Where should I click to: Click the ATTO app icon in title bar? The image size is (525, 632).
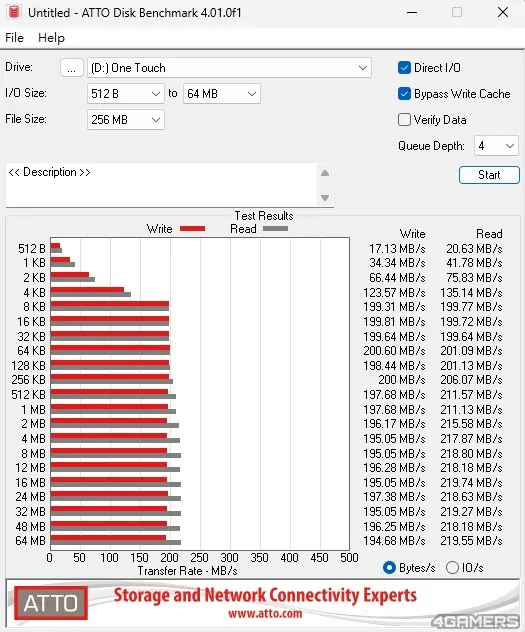[14, 12]
